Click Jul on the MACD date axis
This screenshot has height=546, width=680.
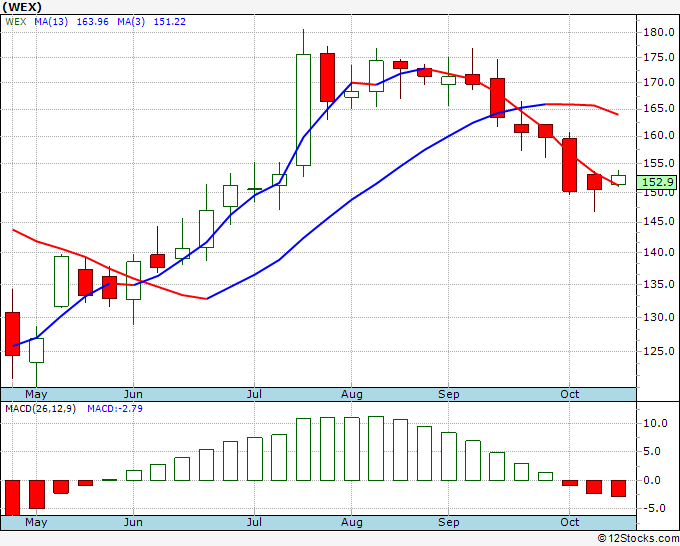[254, 522]
